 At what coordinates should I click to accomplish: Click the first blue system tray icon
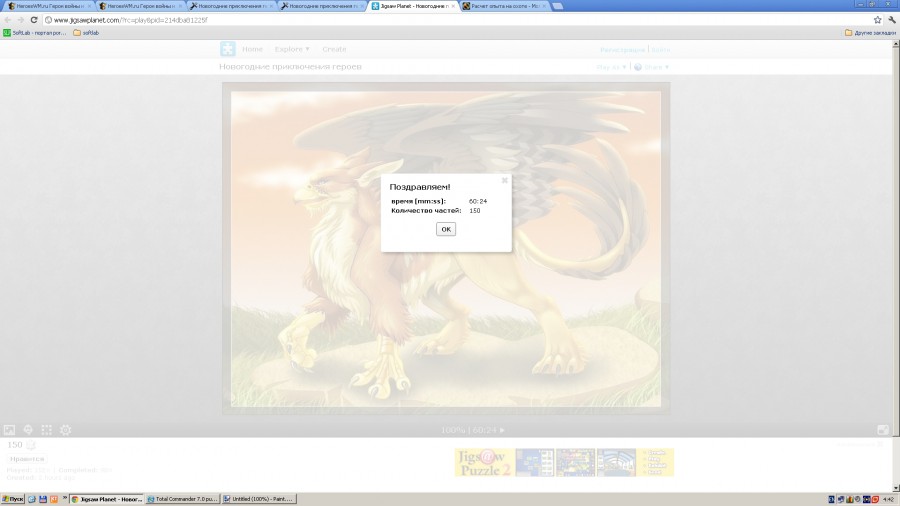pos(831,499)
